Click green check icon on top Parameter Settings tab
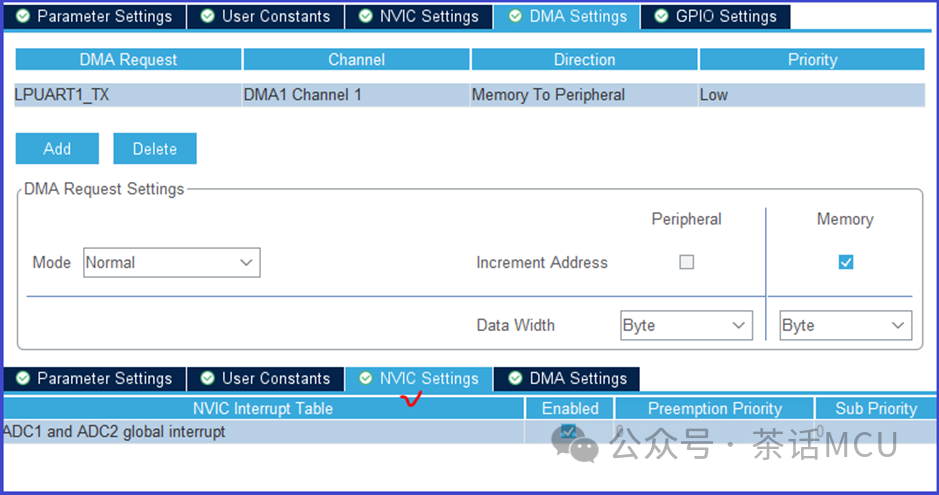Image resolution: width=939 pixels, height=495 pixels. pos(23,16)
